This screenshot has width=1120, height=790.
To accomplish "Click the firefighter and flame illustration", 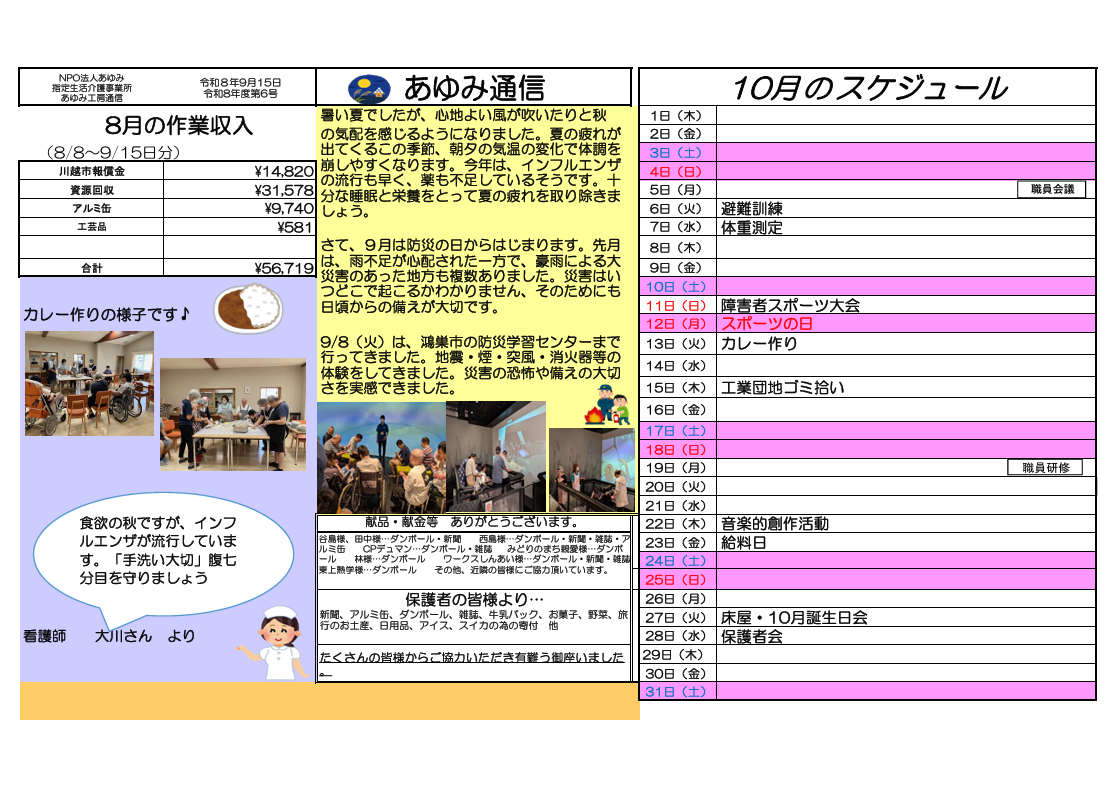I will click(608, 406).
